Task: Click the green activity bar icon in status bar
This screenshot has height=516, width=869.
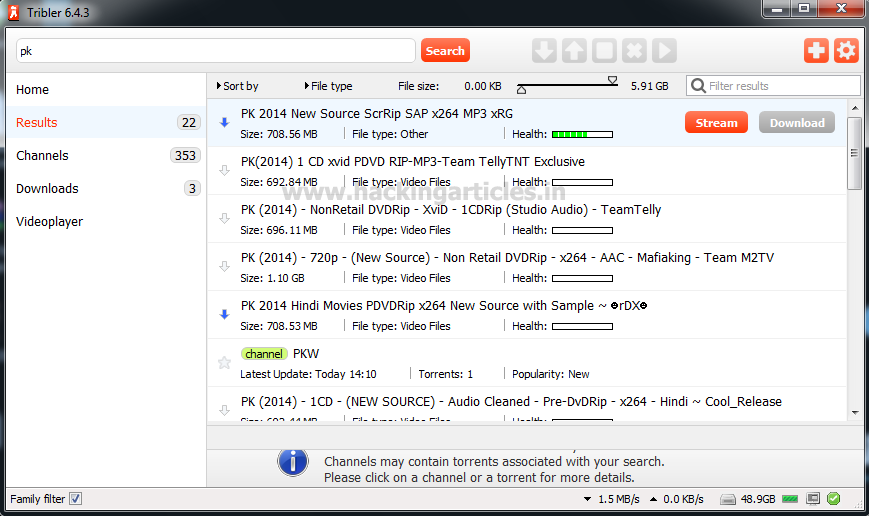Action: click(x=790, y=499)
